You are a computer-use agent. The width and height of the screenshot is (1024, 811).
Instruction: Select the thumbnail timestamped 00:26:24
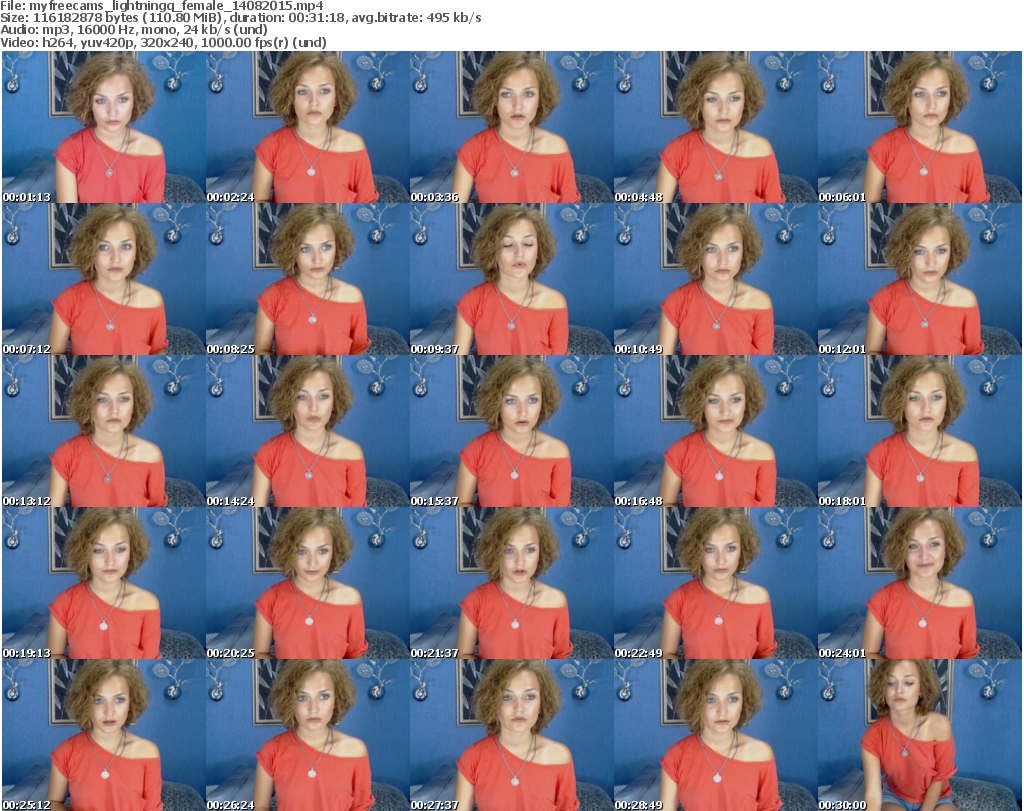tap(308, 735)
